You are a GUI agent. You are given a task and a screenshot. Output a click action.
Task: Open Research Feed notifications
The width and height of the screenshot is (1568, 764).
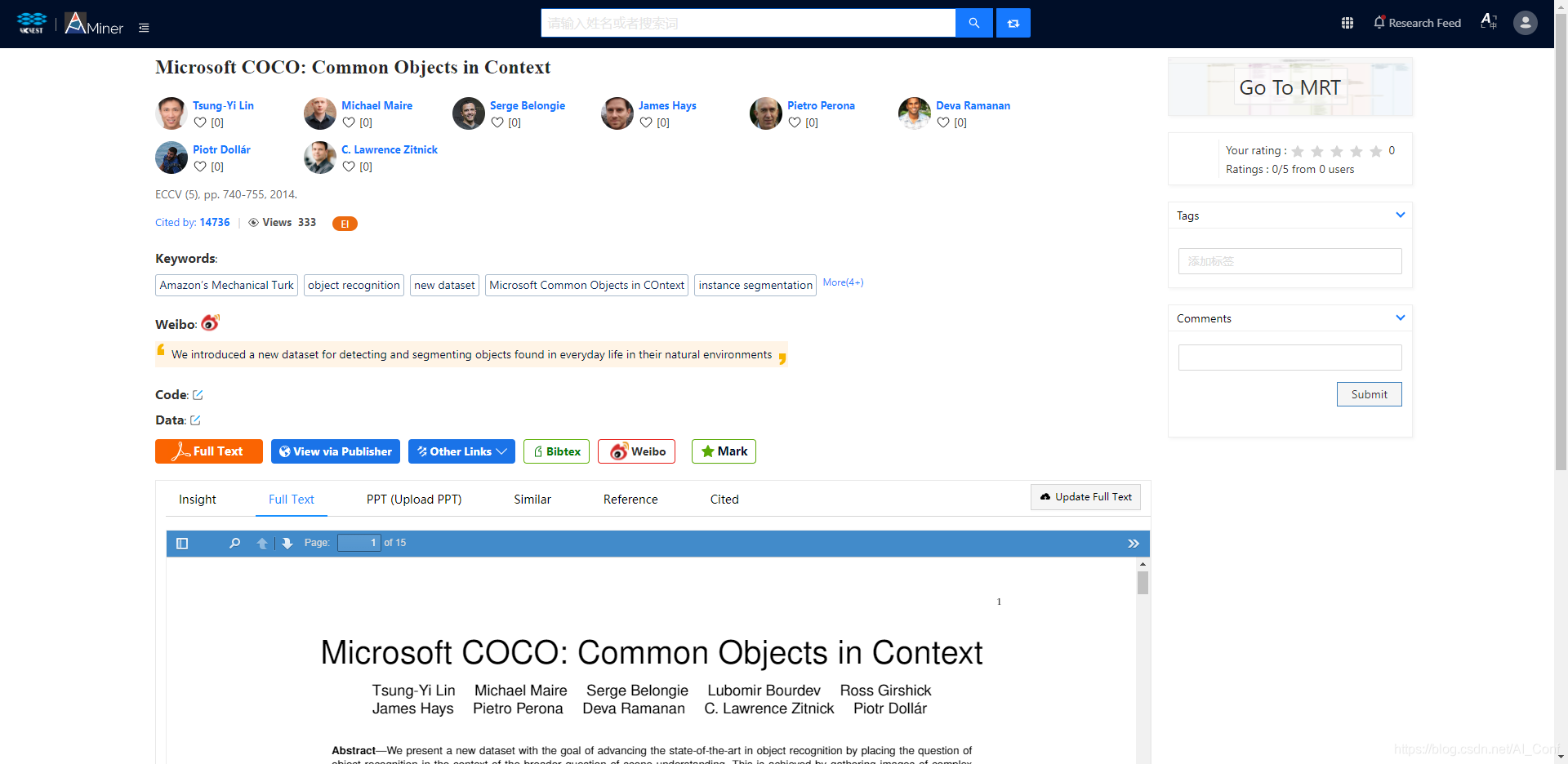1417,23
